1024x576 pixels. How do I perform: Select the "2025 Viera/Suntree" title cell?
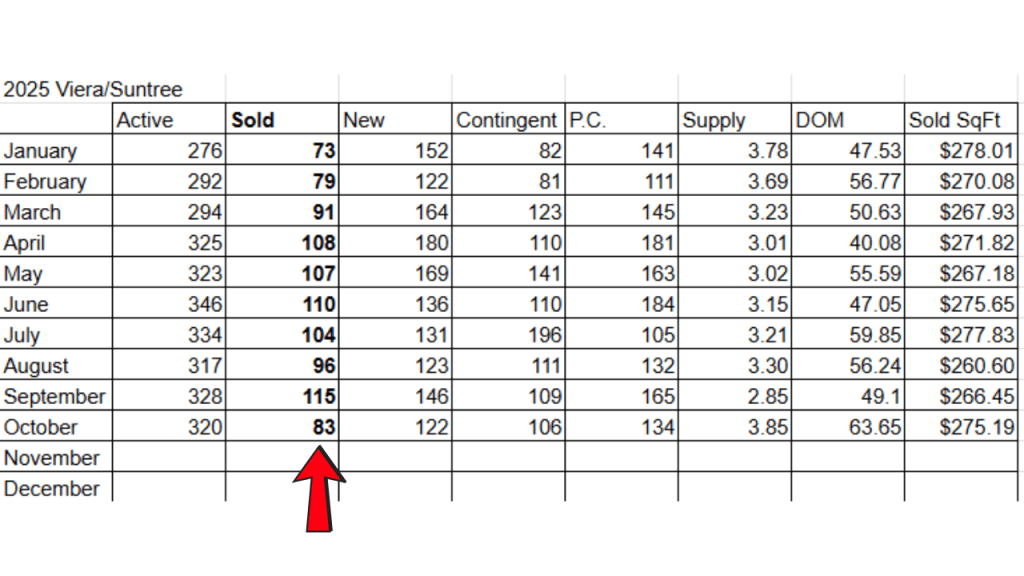point(93,90)
